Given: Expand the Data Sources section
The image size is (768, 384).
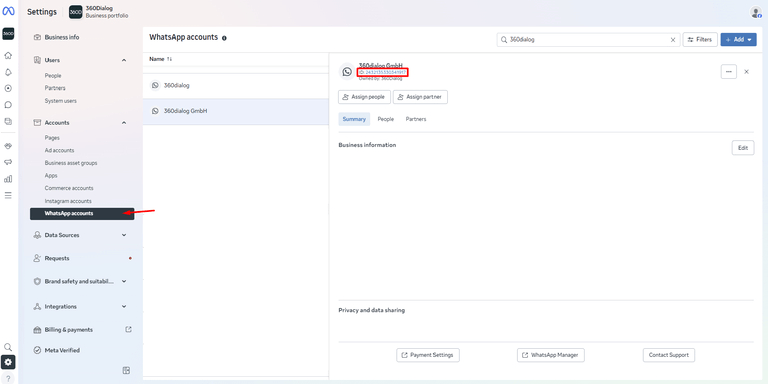Looking at the screenshot, I should 124,235.
